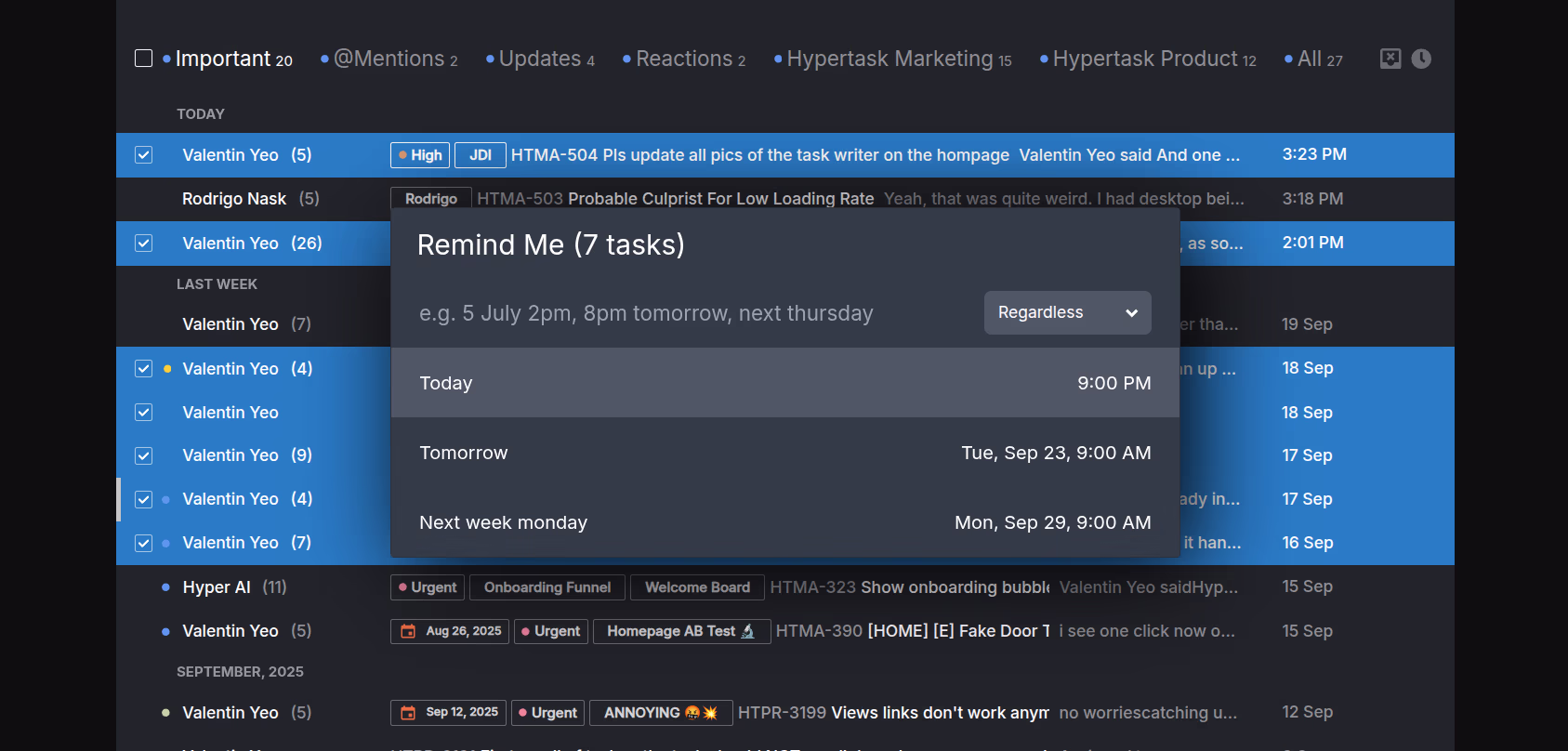
Task: Click the Homepage AB Test tag
Action: (681, 631)
